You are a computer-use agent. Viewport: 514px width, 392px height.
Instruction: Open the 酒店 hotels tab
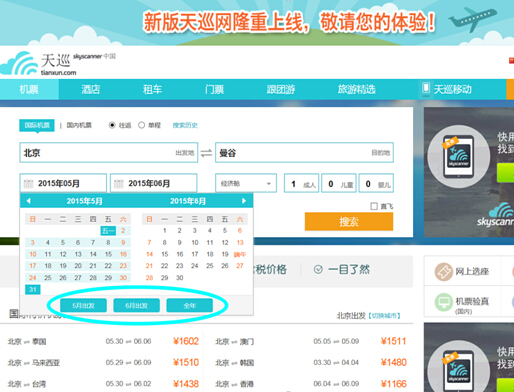pyautogui.click(x=91, y=89)
